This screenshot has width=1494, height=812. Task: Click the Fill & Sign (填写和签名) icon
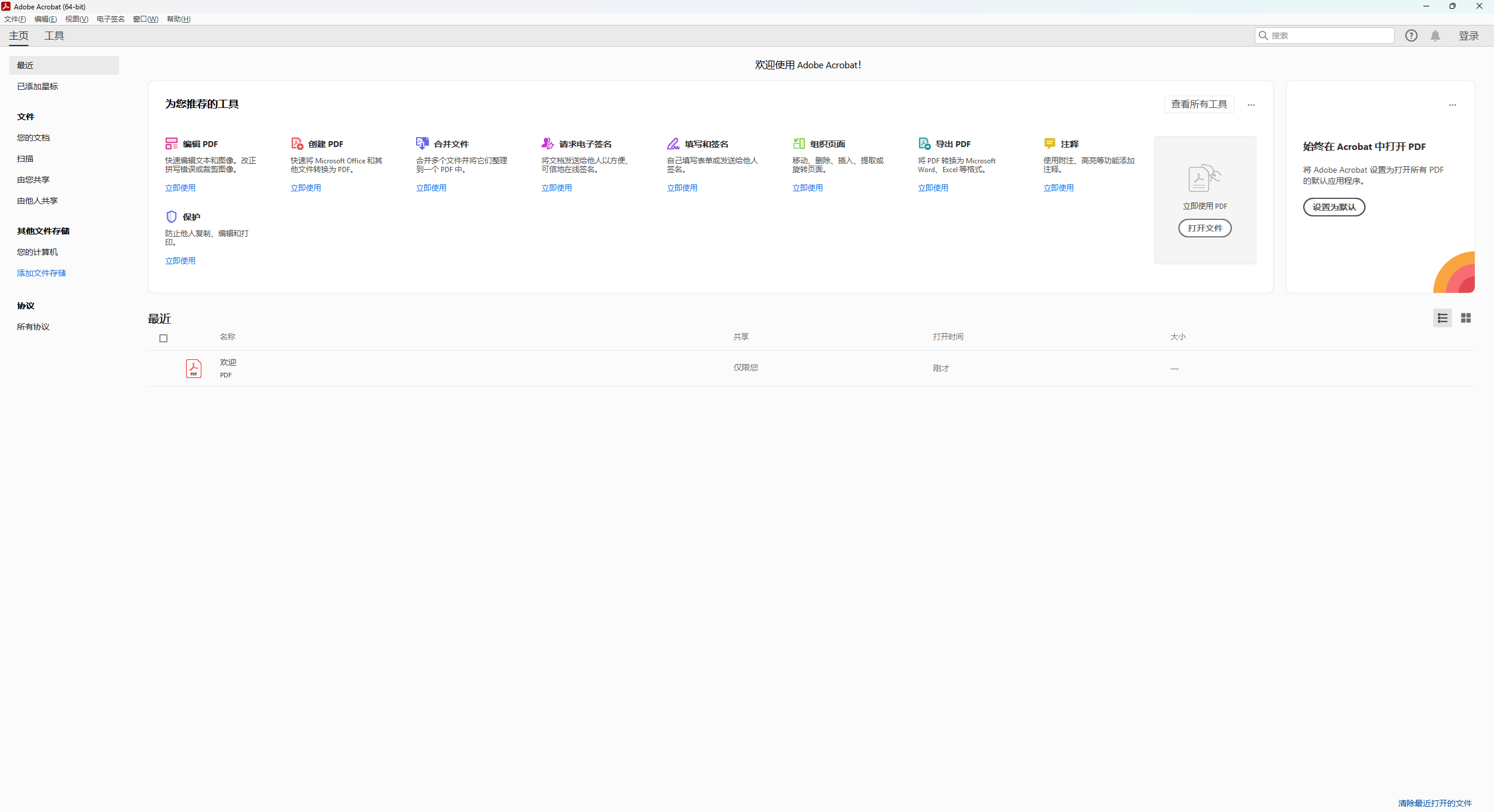(x=673, y=143)
